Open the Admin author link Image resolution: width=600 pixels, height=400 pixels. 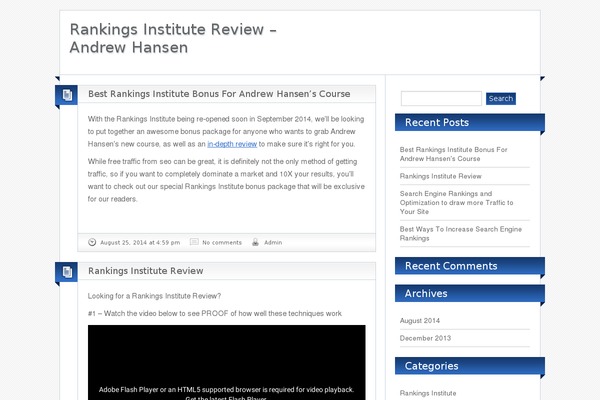pyautogui.click(x=273, y=243)
